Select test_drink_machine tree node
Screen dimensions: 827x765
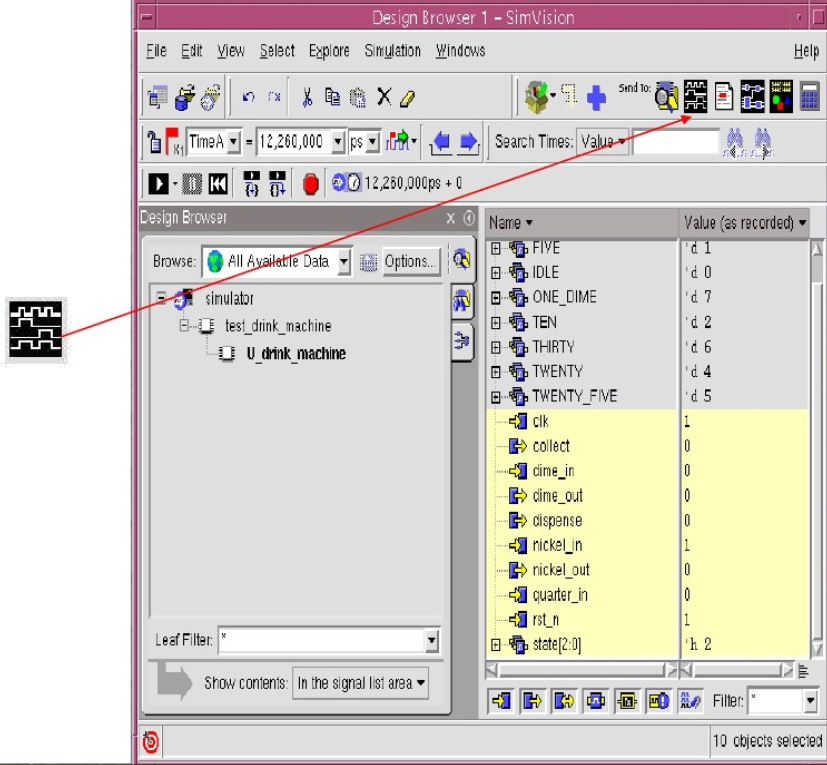point(278,326)
